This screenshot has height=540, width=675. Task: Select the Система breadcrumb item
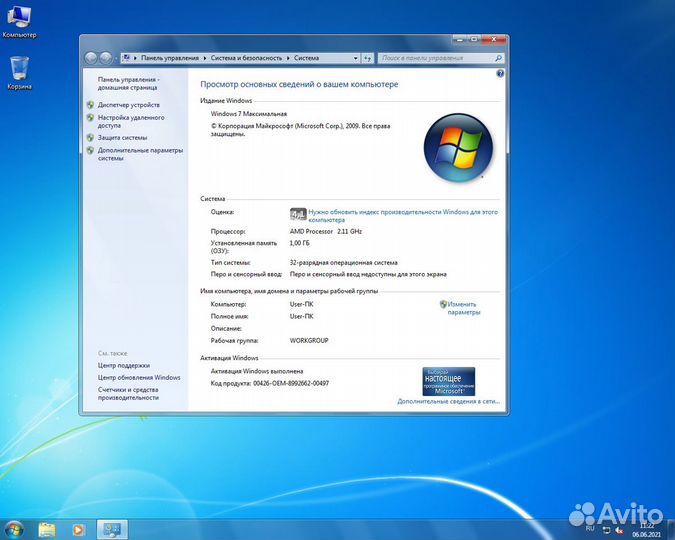pyautogui.click(x=307, y=58)
